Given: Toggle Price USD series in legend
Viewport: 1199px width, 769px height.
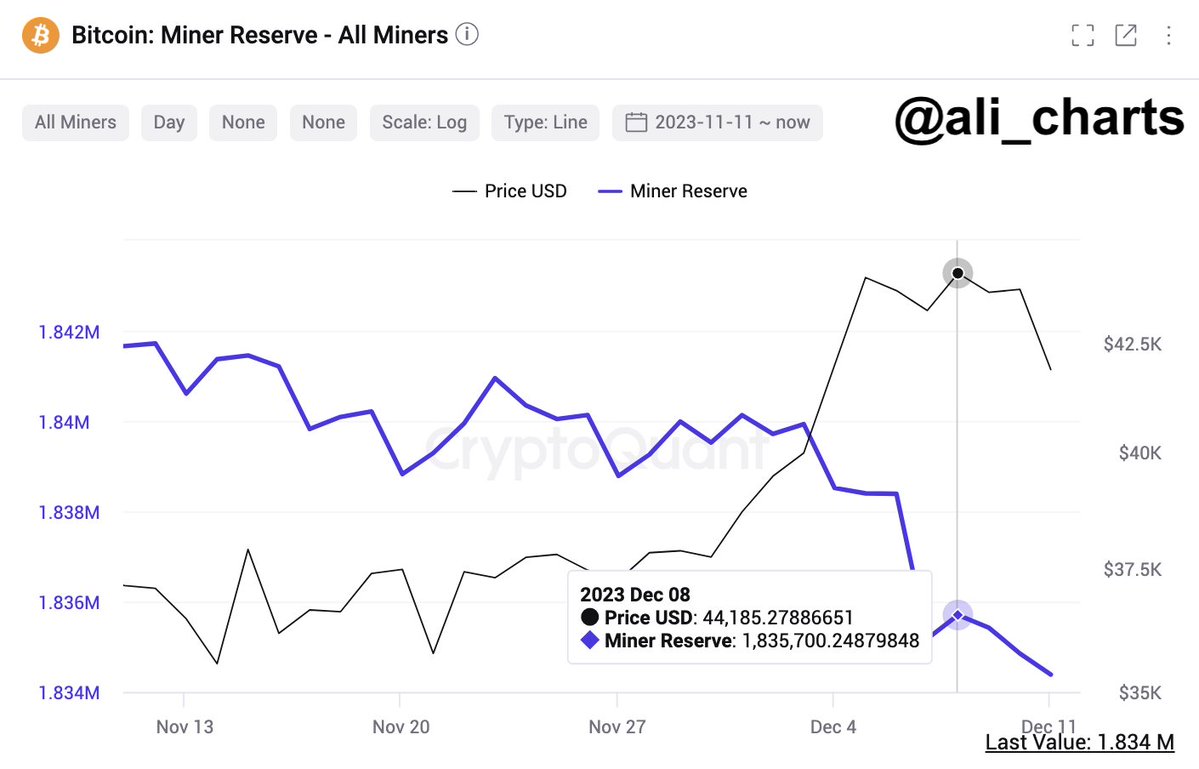Looking at the screenshot, I should coord(509,191).
